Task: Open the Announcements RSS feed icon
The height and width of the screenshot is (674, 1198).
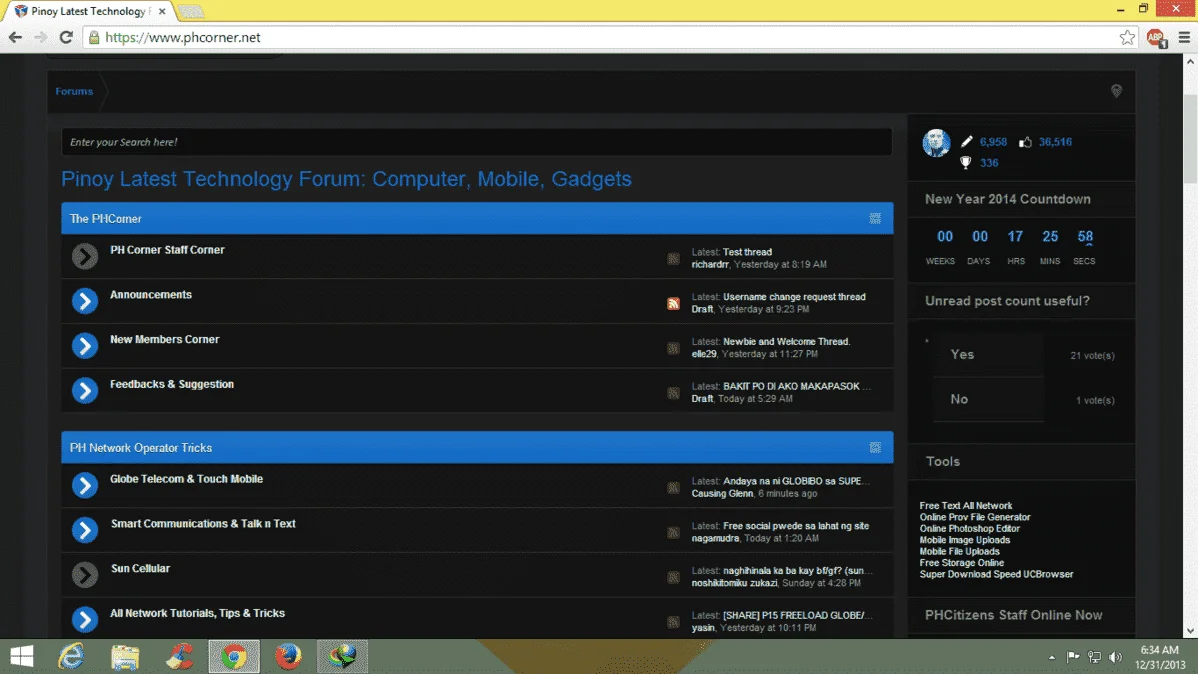Action: (x=673, y=303)
